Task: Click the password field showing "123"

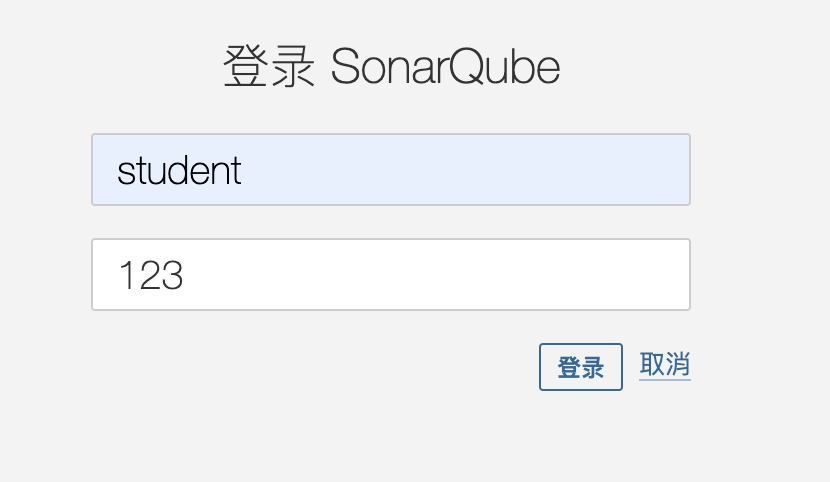Action: click(390, 275)
